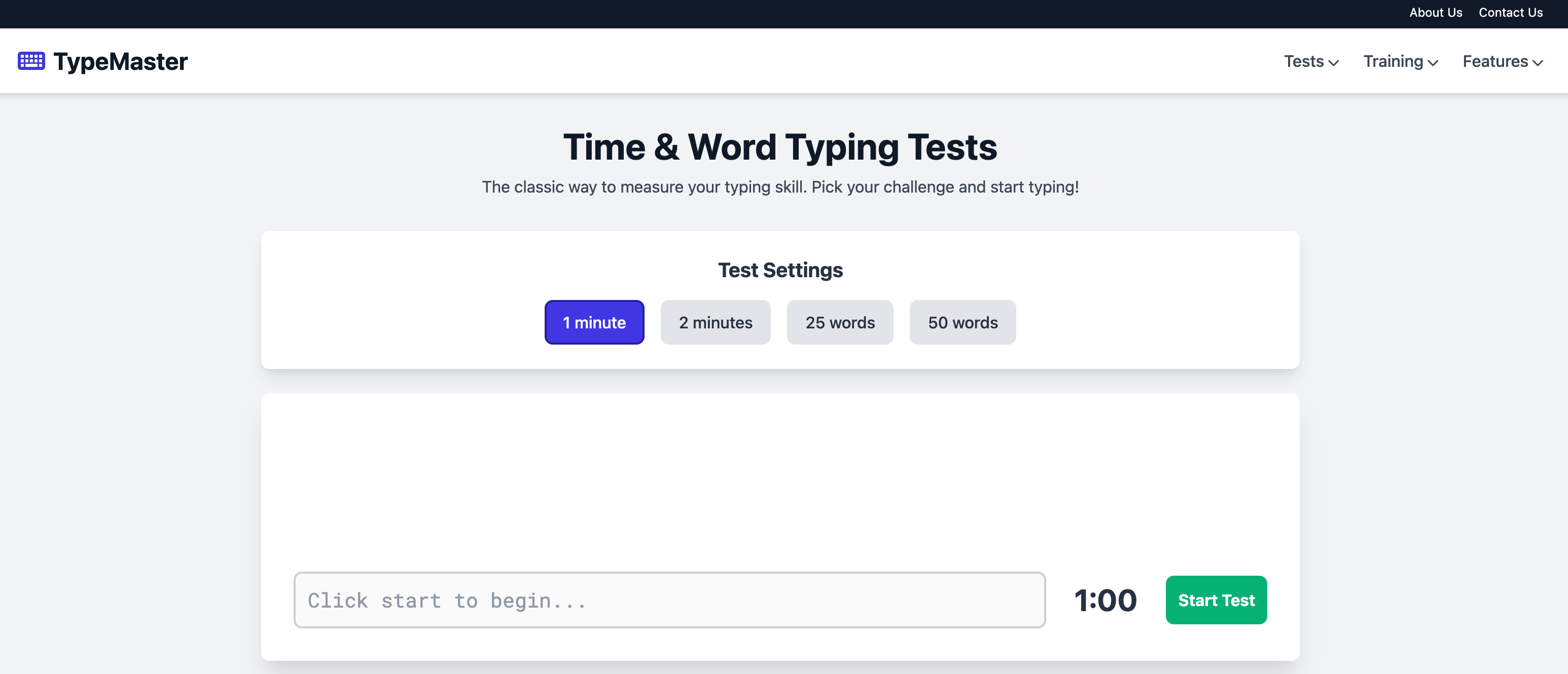Click the Test Settings heading

[x=780, y=270]
